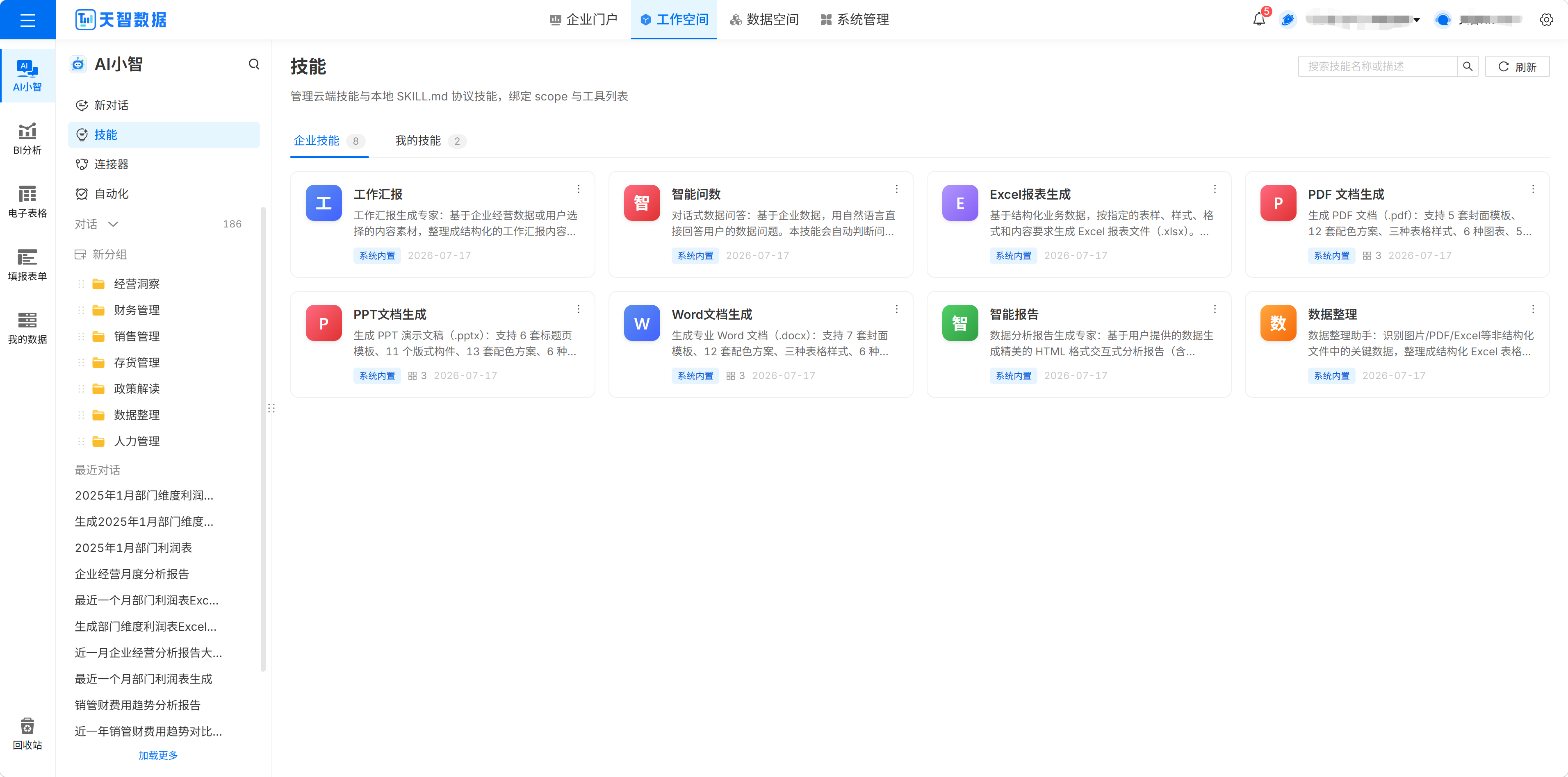Click the search icon beside AI小智
This screenshot has height=777, width=1568.
pyautogui.click(x=254, y=64)
